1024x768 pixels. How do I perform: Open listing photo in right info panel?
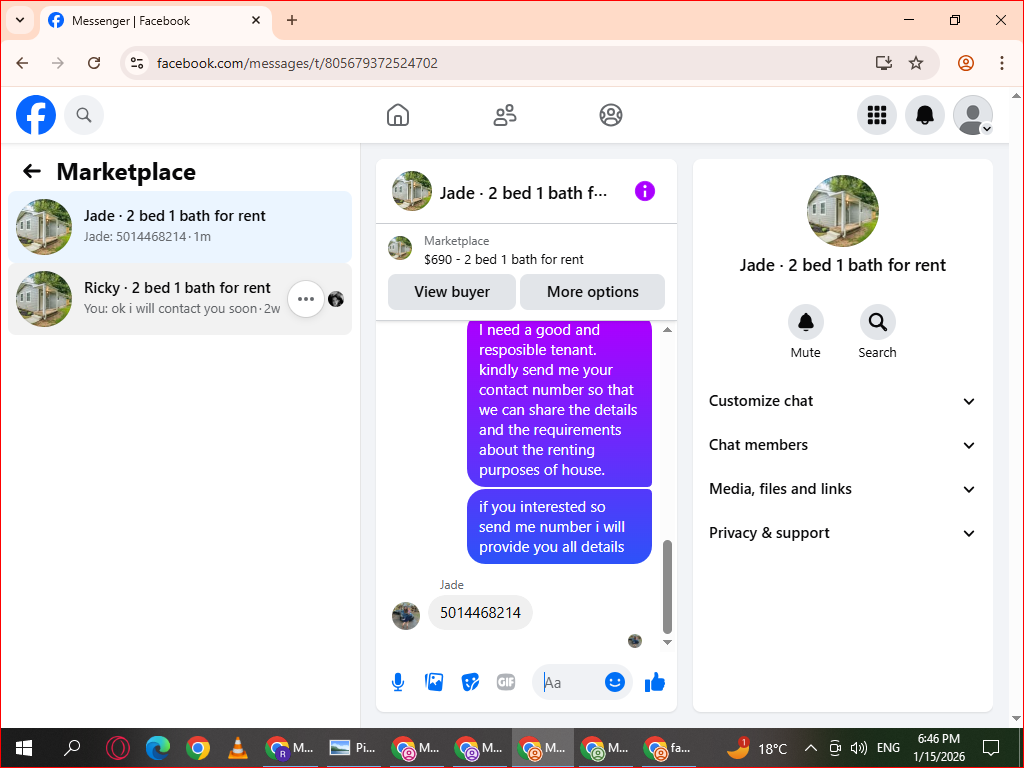point(842,211)
